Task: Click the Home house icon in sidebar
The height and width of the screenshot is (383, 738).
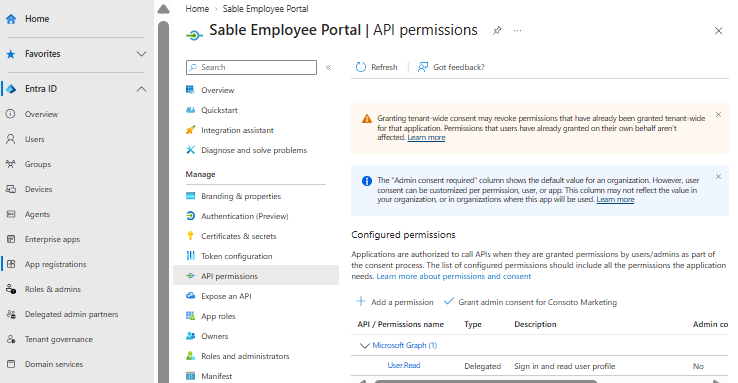Action: coord(11,19)
